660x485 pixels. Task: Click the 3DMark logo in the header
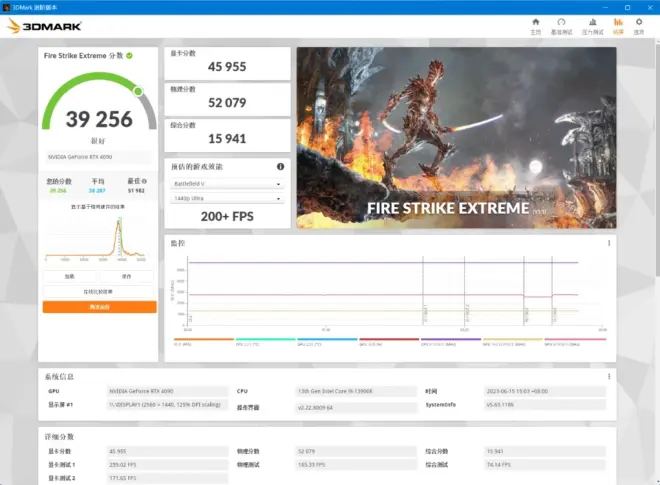tap(47, 27)
